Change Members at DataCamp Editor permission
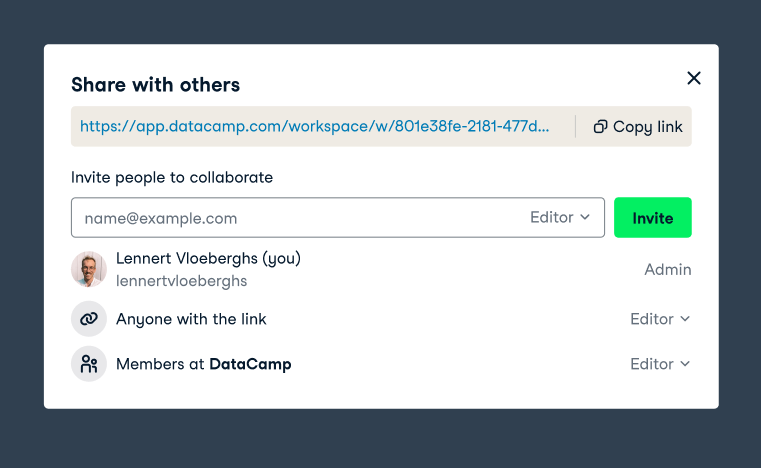Viewport: 761px width, 468px height. 660,364
